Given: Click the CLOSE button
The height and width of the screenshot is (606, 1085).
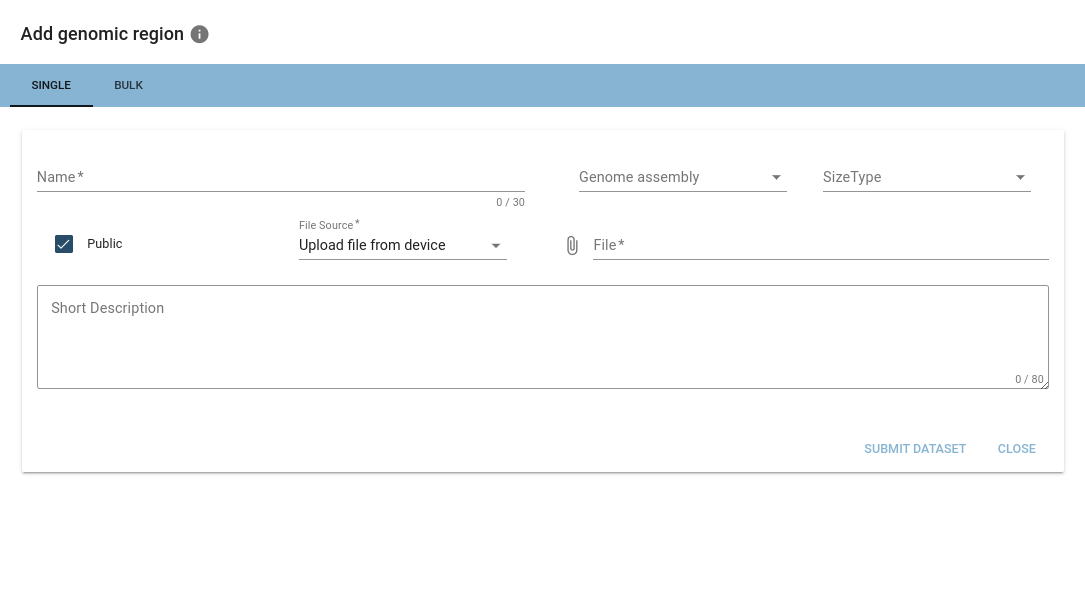Looking at the screenshot, I should click(1016, 449).
